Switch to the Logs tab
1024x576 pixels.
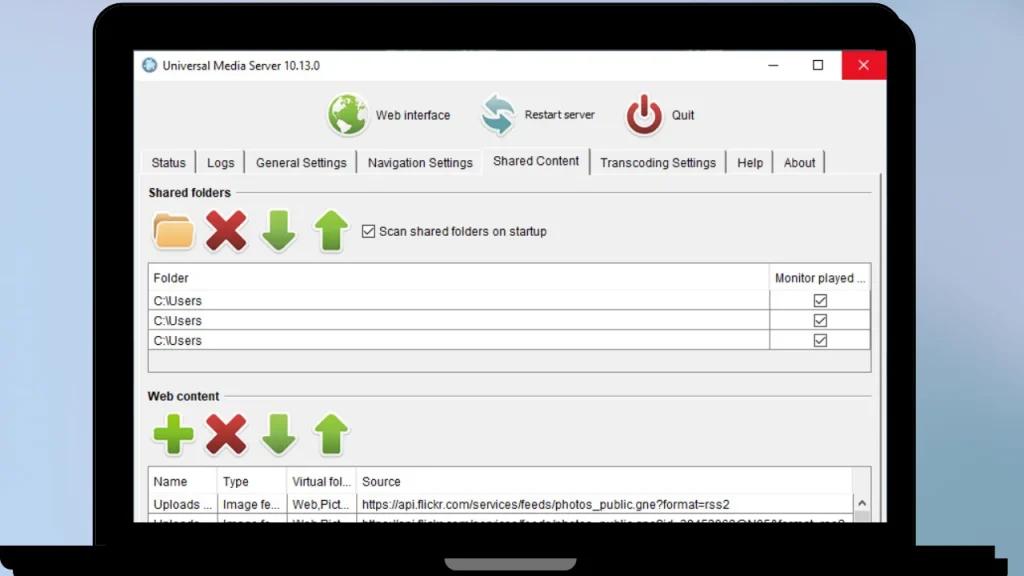(221, 163)
